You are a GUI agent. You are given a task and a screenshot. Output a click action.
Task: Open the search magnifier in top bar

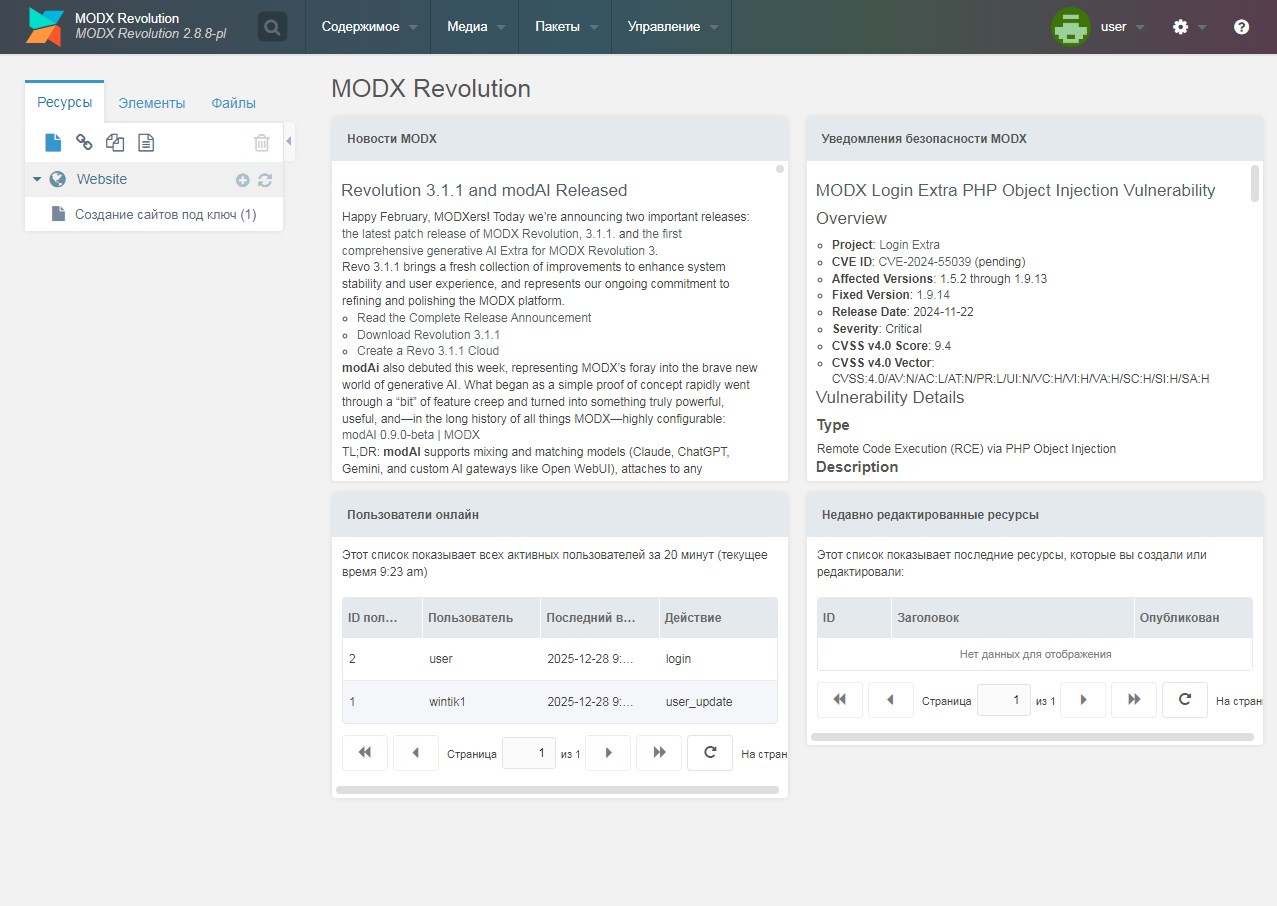click(x=272, y=27)
